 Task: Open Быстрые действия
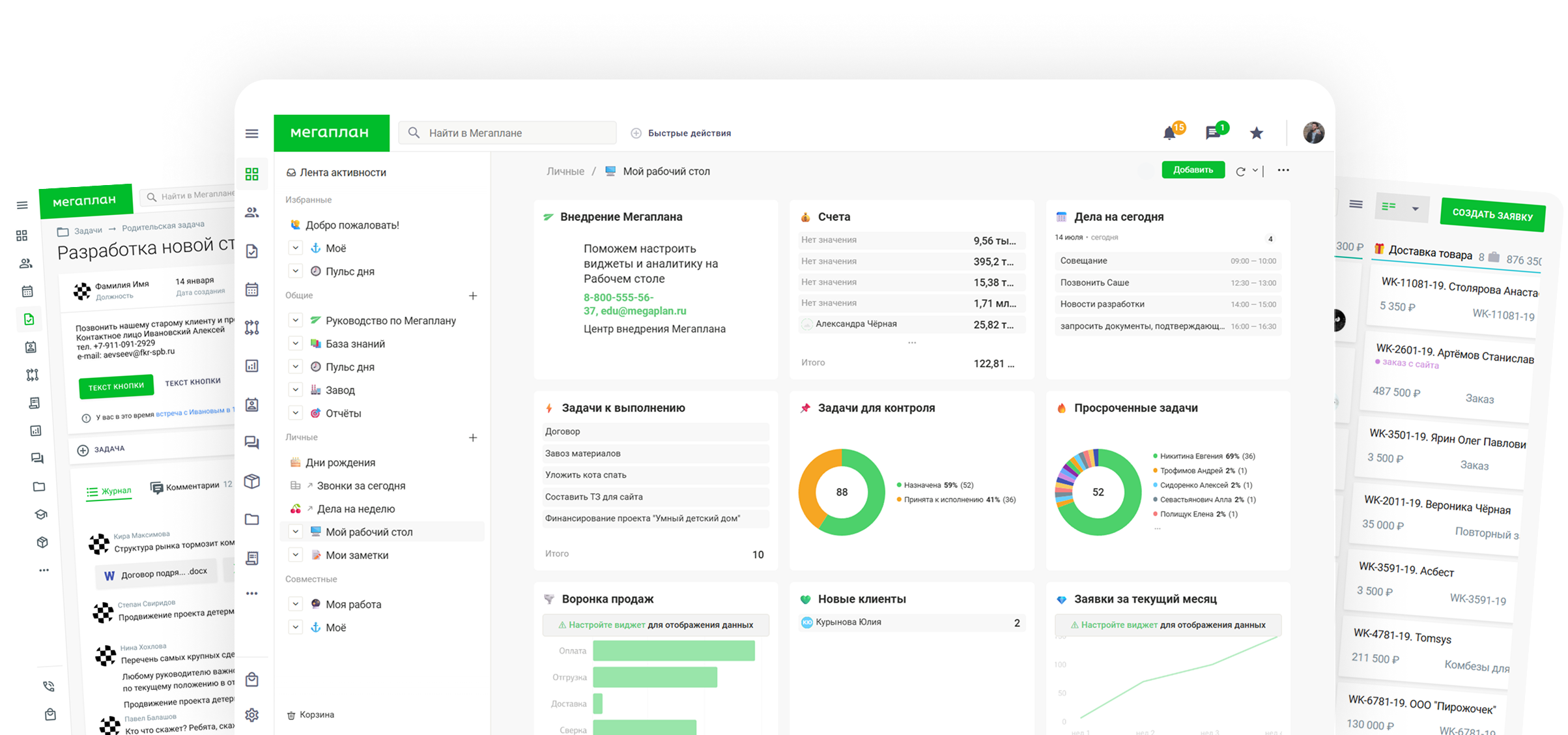pos(681,133)
